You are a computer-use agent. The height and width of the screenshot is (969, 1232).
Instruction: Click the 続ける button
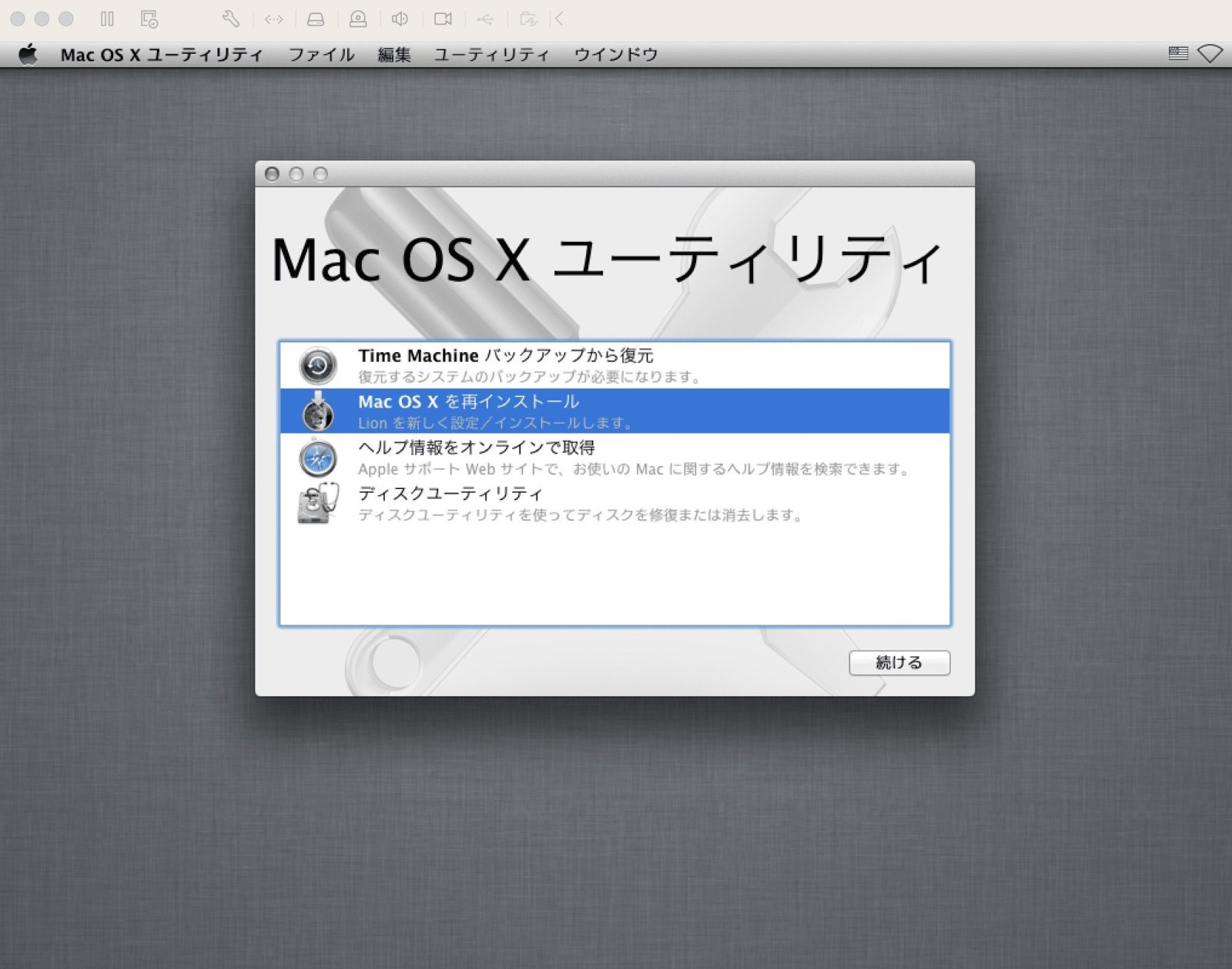[899, 662]
